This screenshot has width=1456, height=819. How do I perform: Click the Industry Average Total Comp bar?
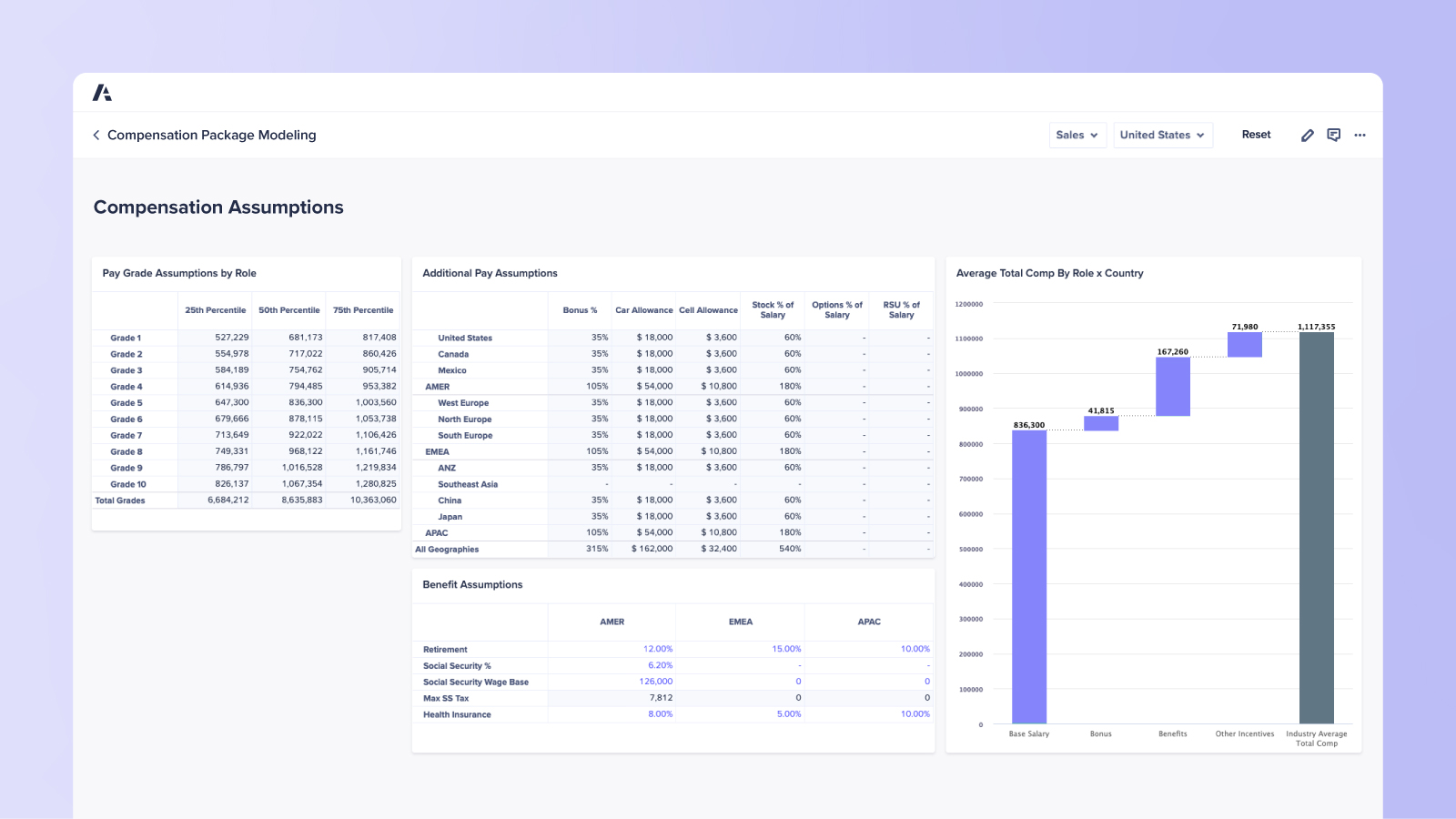pos(1316,528)
